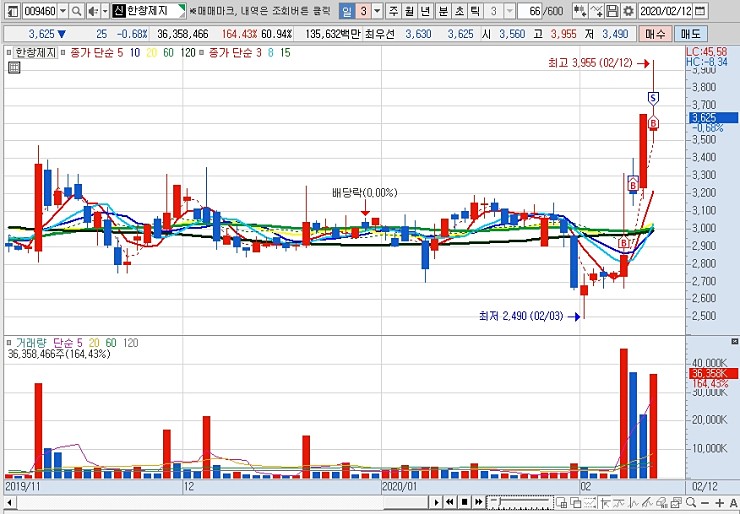The image size is (740, 514).
Task: Click the speaker icon in the top toolbar
Action: tap(93, 11)
